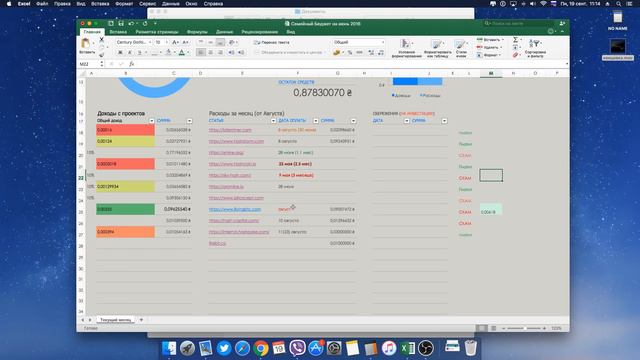The image size is (640, 360).
Task: Select the Текущий месяц sheet tab
Action: coord(116,320)
